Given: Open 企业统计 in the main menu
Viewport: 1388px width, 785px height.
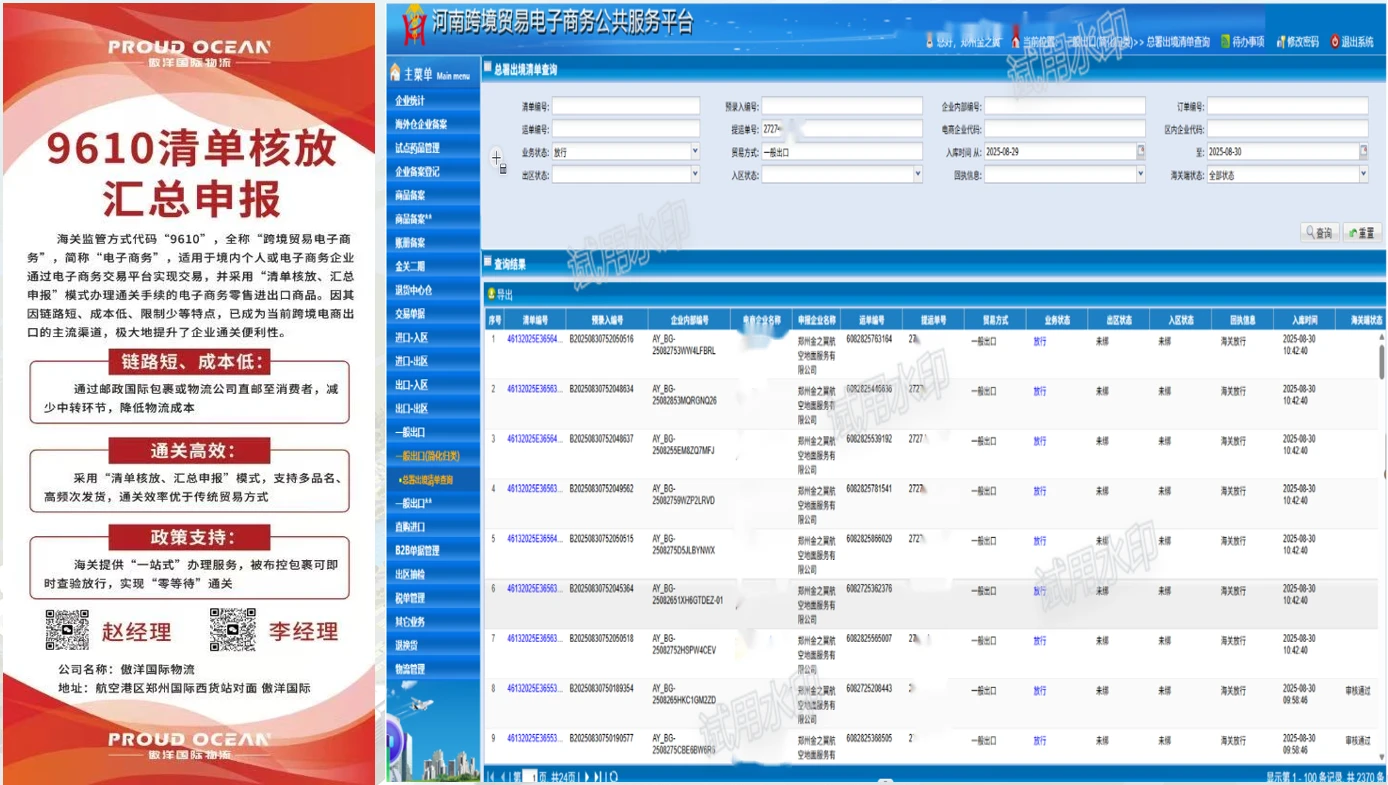Looking at the screenshot, I should 410,101.
